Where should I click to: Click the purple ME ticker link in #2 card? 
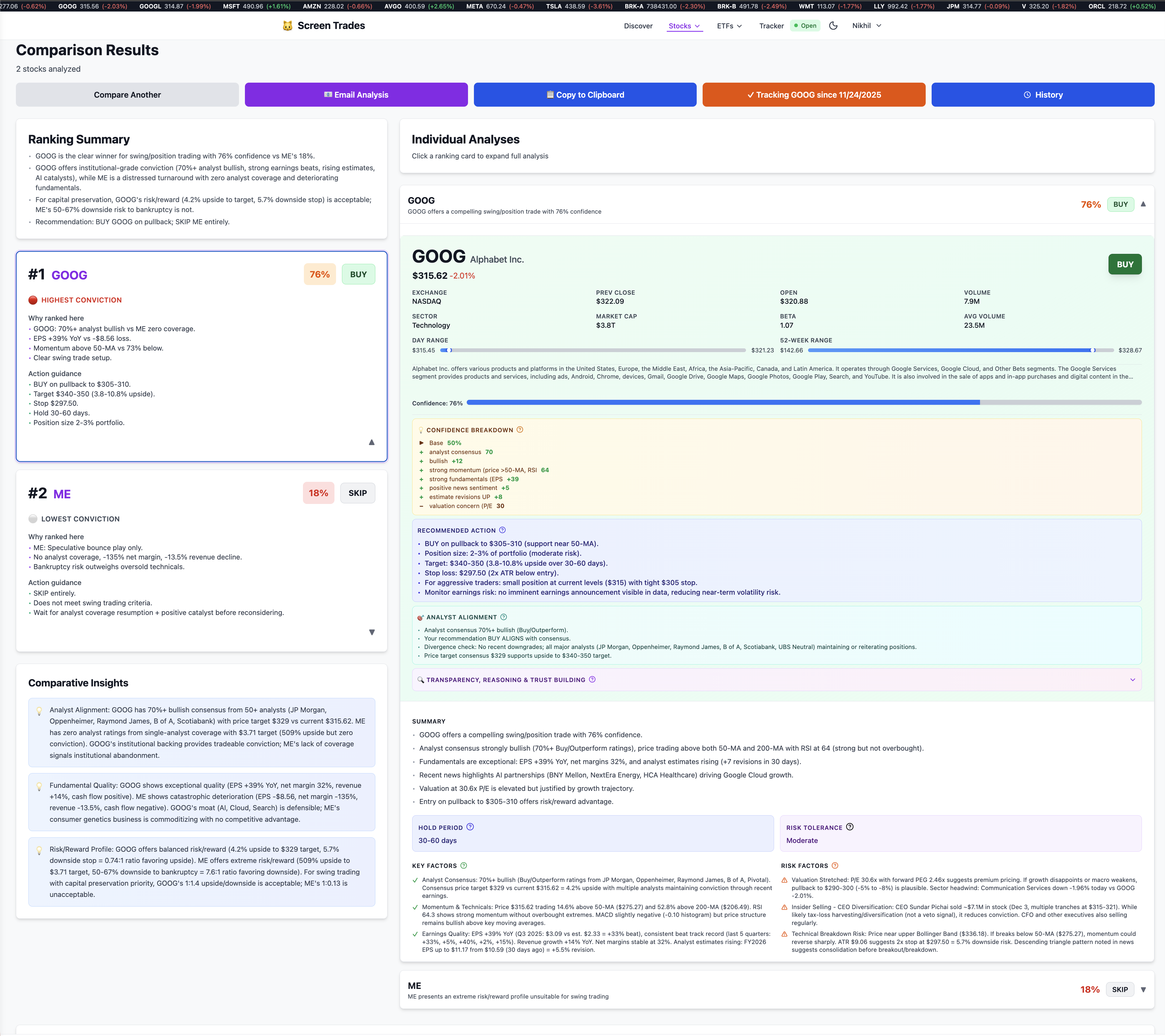point(62,494)
